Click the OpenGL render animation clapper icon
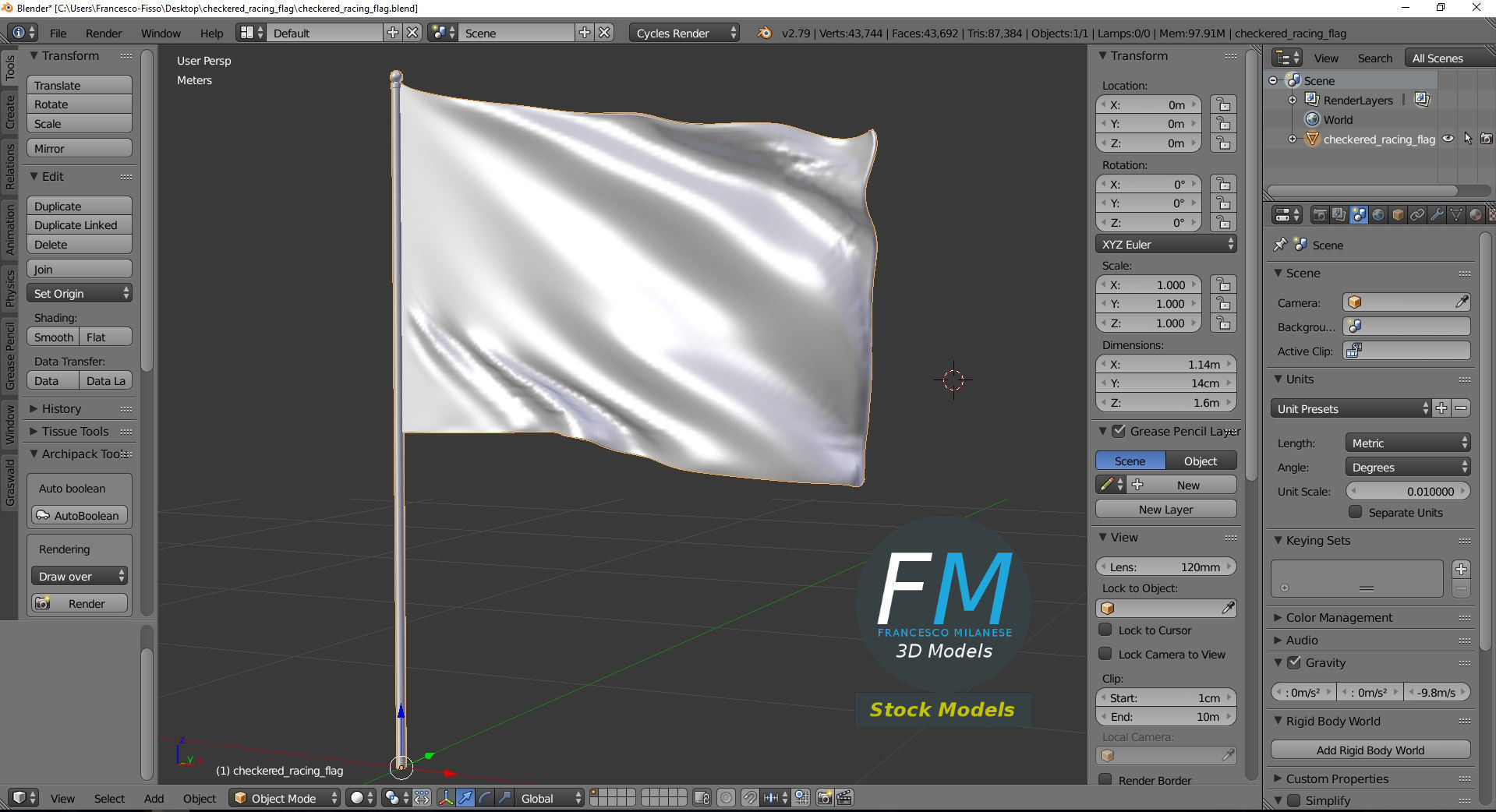This screenshot has height=812, width=1496. [844, 798]
